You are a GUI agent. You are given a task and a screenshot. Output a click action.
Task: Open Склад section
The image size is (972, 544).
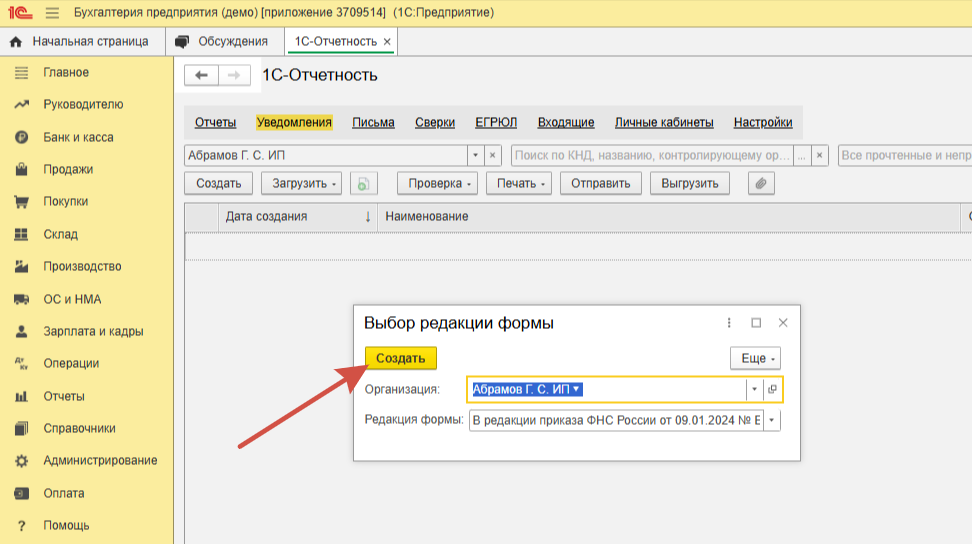[x=61, y=234]
